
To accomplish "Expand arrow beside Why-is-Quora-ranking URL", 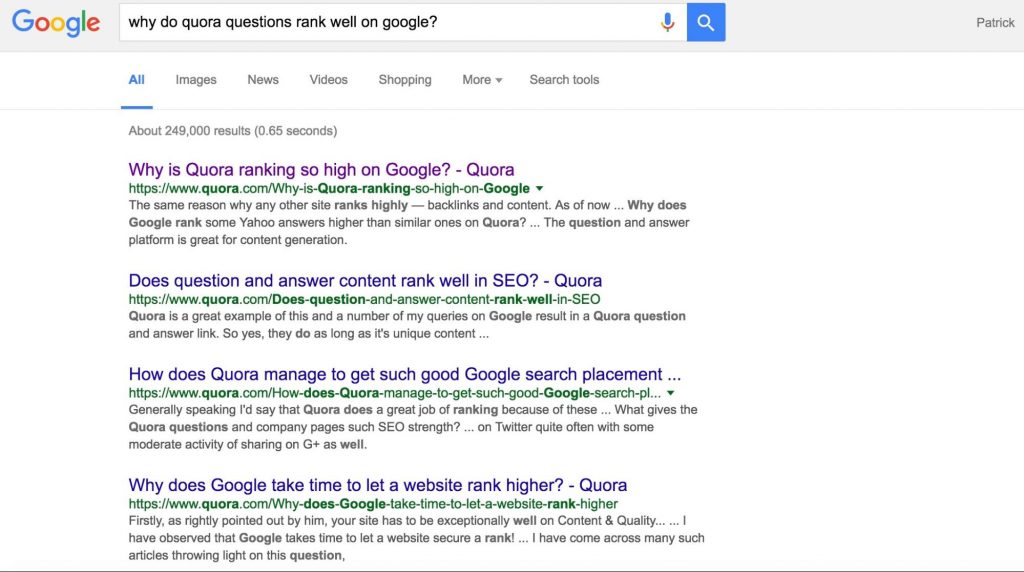I will tap(539, 189).
